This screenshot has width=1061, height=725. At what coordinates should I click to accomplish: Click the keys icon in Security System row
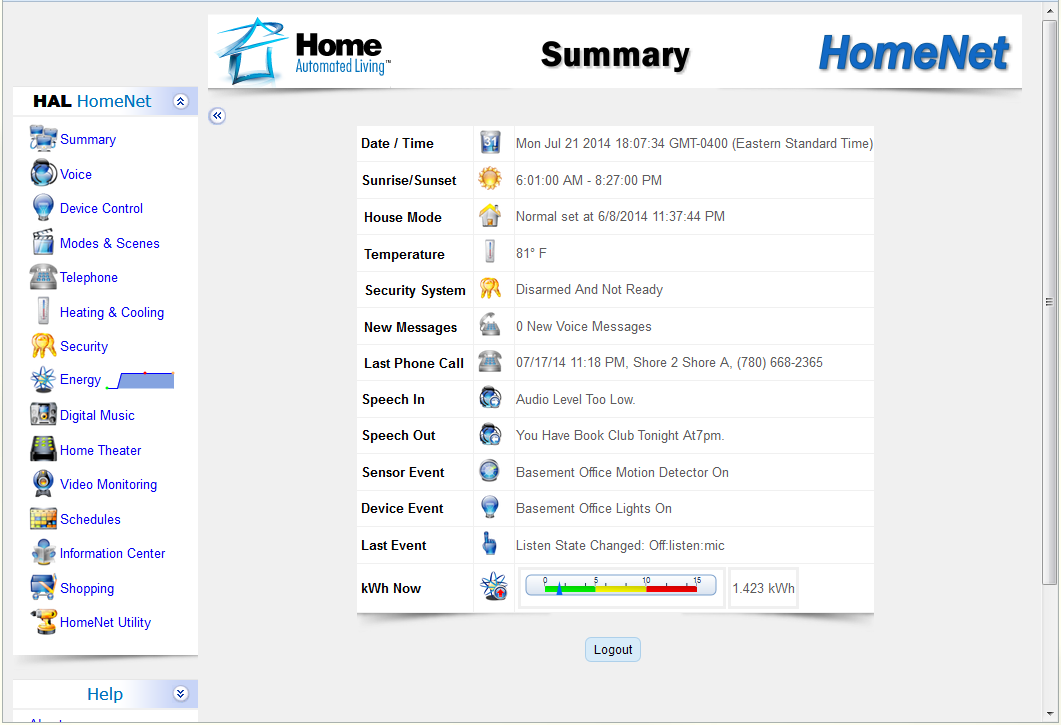(x=490, y=288)
